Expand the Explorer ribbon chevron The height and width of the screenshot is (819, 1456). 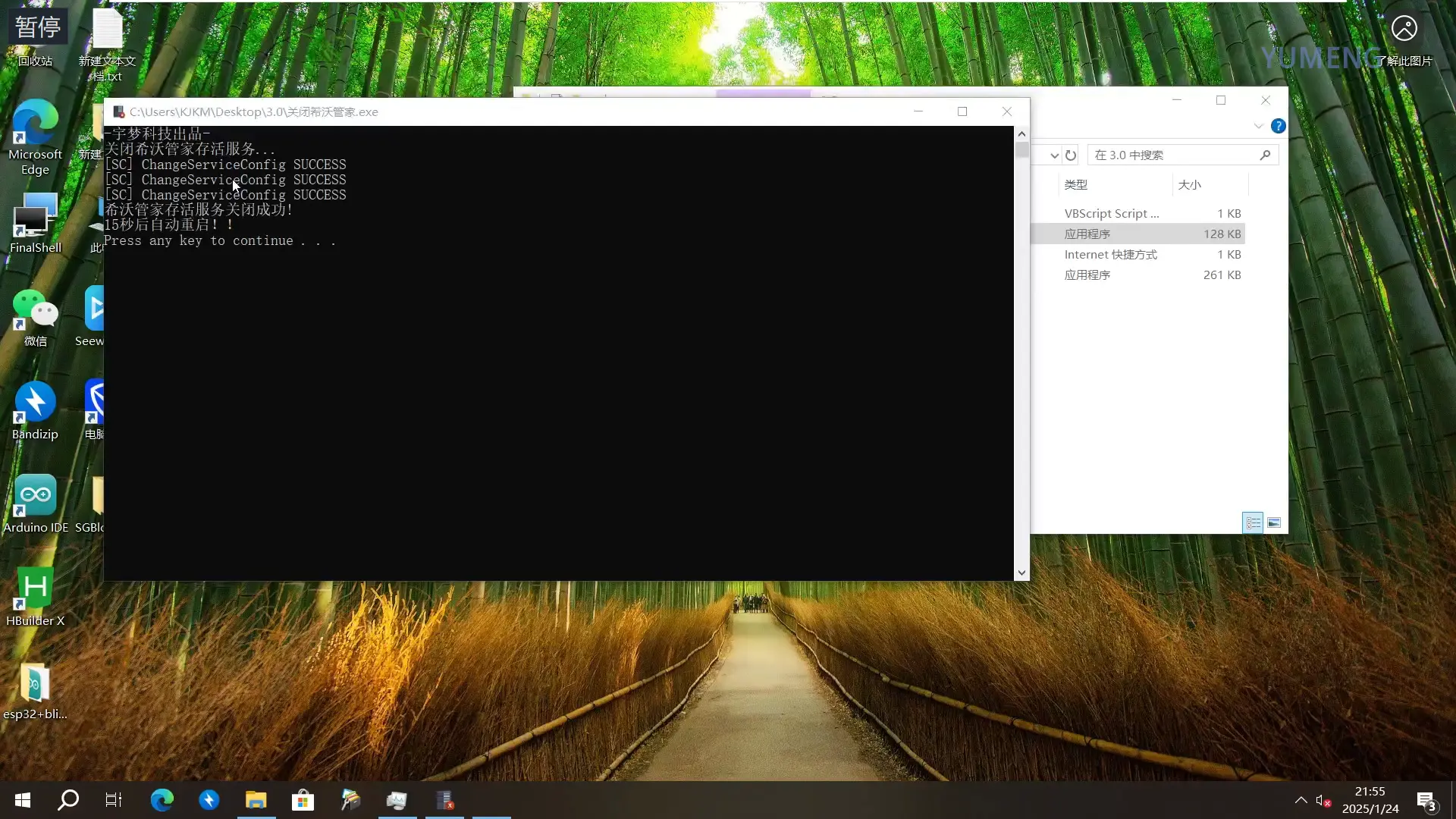pyautogui.click(x=1258, y=126)
